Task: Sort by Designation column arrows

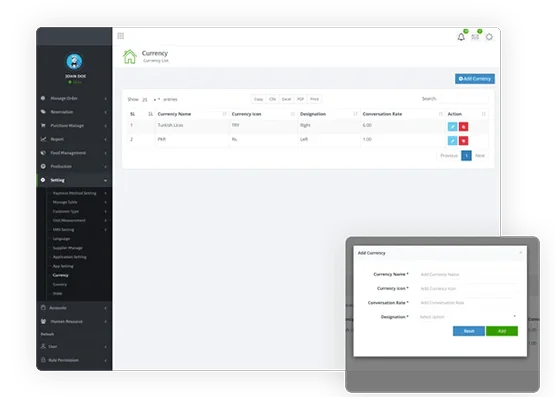Action: click(x=355, y=114)
